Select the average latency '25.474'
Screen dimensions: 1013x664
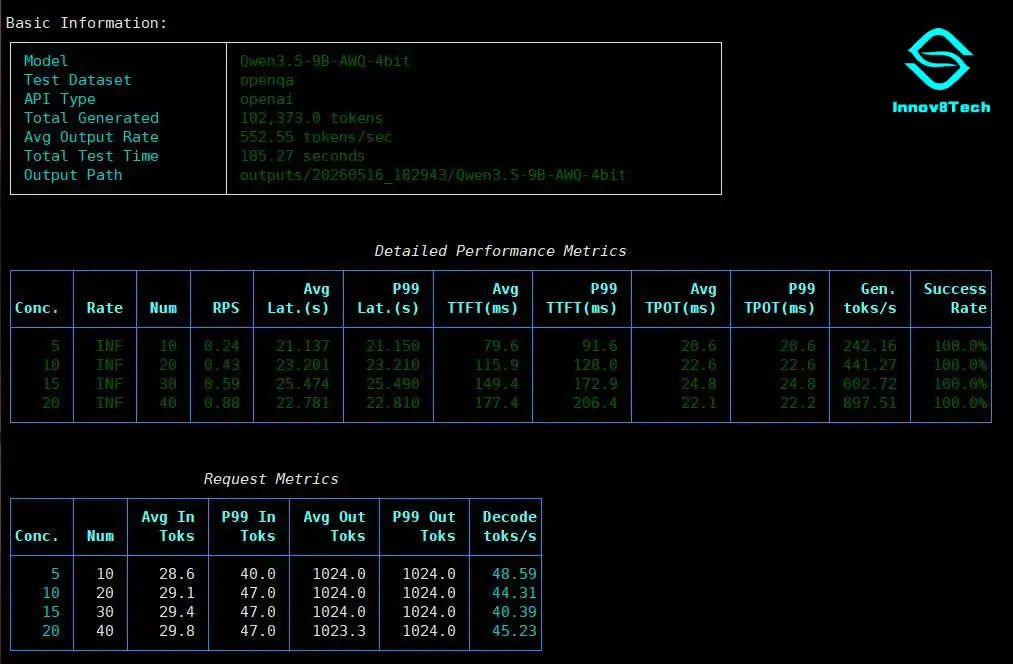[x=302, y=384]
